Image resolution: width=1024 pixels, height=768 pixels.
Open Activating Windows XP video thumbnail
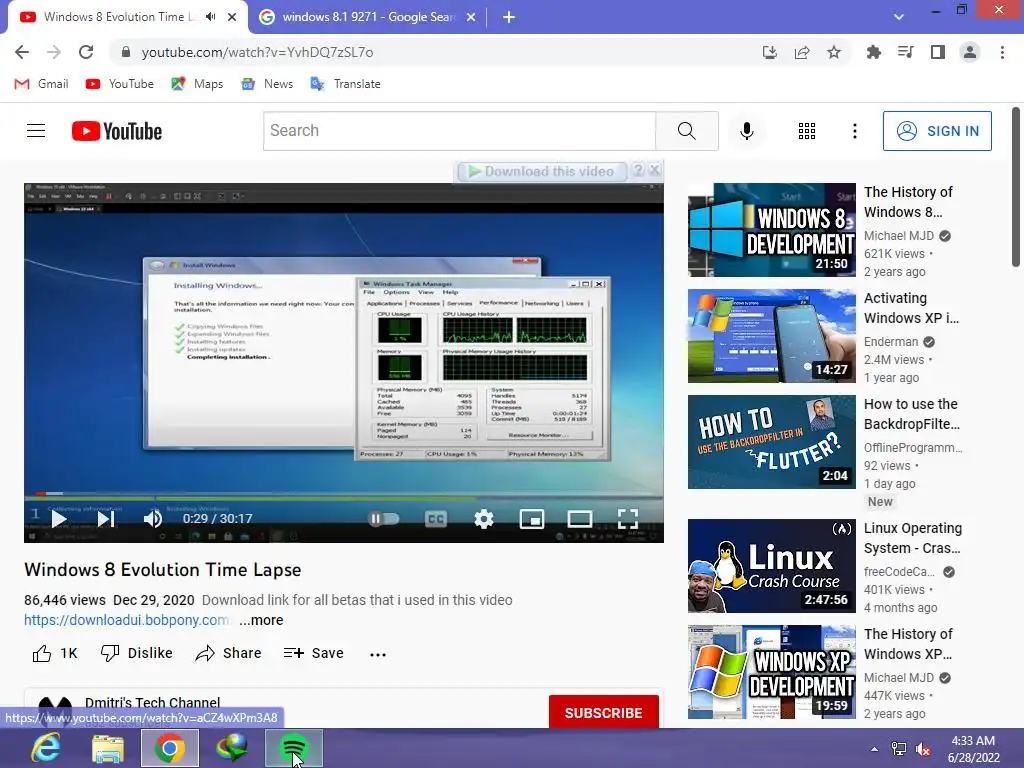[772, 336]
